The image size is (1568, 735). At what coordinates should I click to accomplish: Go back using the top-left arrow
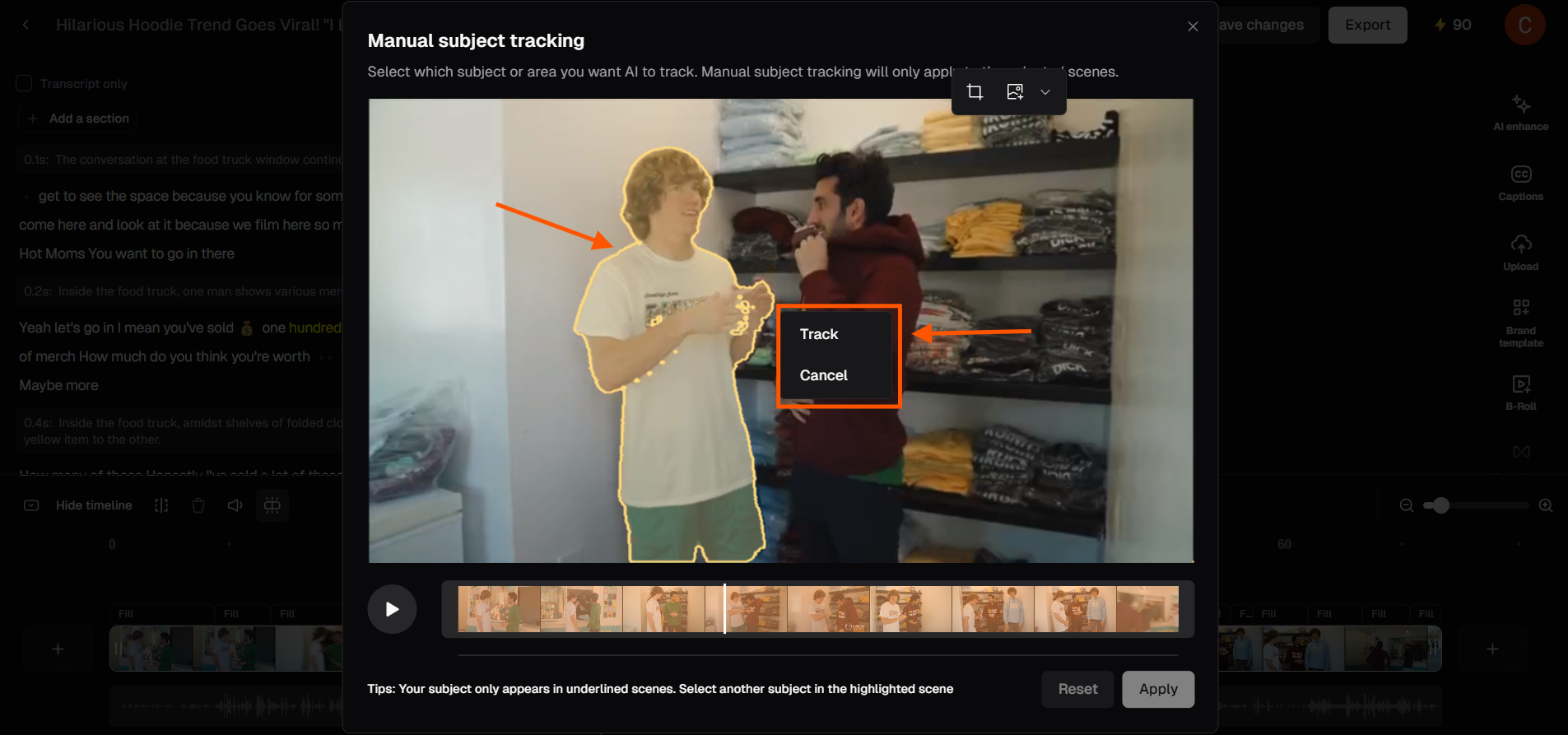point(26,25)
